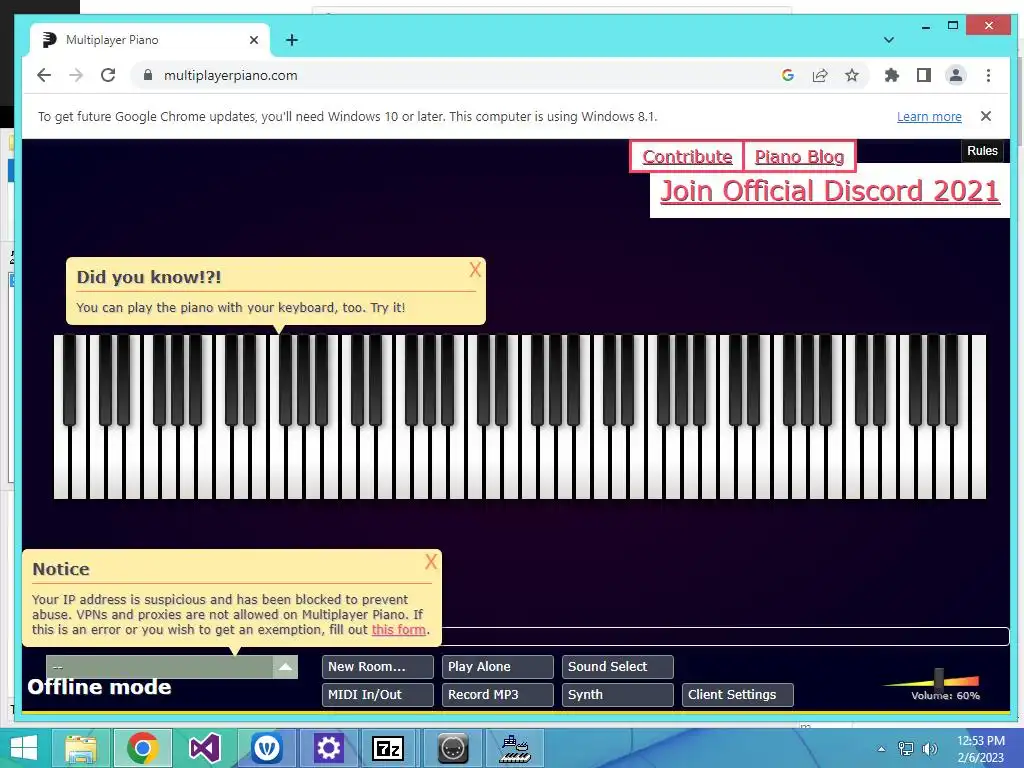Open this form exemption link
The width and height of the screenshot is (1024, 768).
(x=398, y=630)
